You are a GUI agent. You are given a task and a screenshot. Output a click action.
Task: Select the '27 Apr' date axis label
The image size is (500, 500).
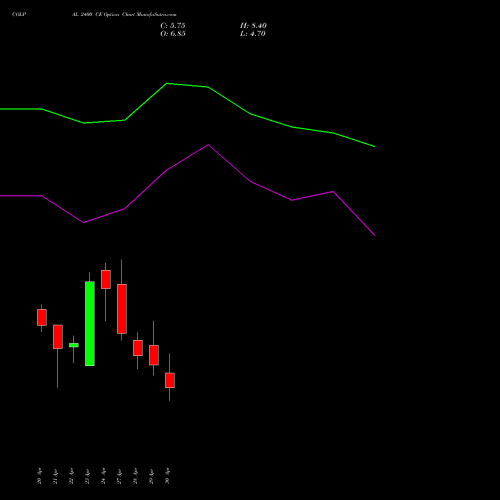click(119, 476)
